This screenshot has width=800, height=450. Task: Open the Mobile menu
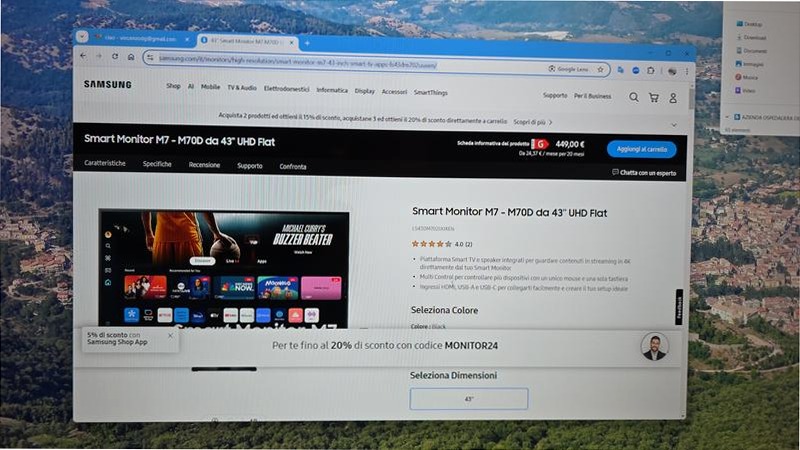(210, 87)
